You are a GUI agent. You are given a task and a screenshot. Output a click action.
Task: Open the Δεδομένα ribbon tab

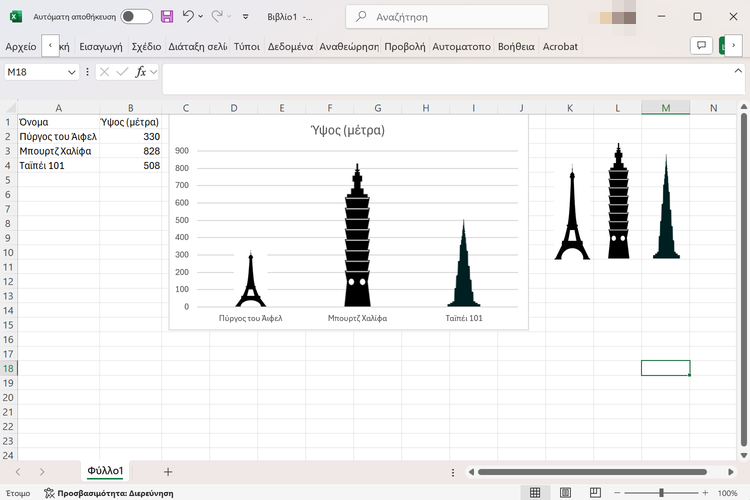tap(290, 46)
